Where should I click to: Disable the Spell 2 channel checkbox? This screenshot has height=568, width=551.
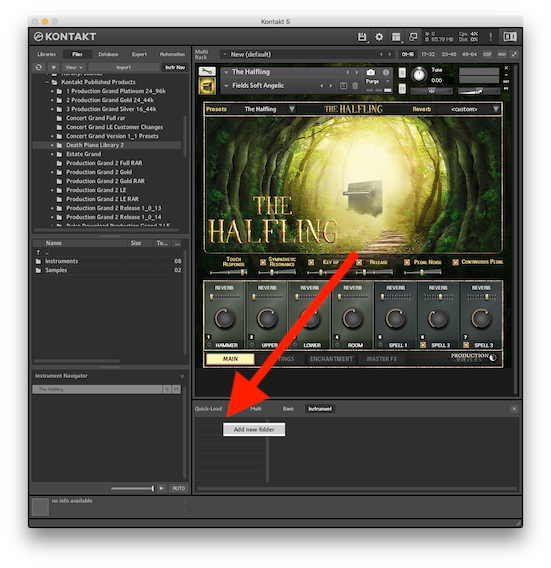(x=423, y=345)
